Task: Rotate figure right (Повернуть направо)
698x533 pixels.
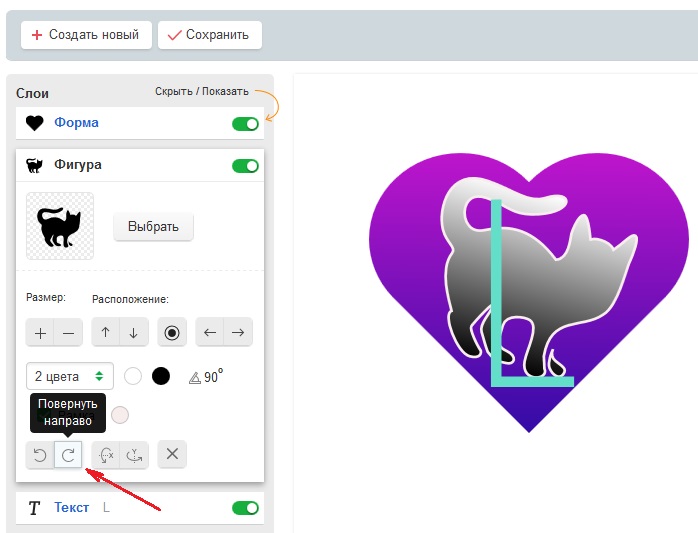Action: pos(68,455)
